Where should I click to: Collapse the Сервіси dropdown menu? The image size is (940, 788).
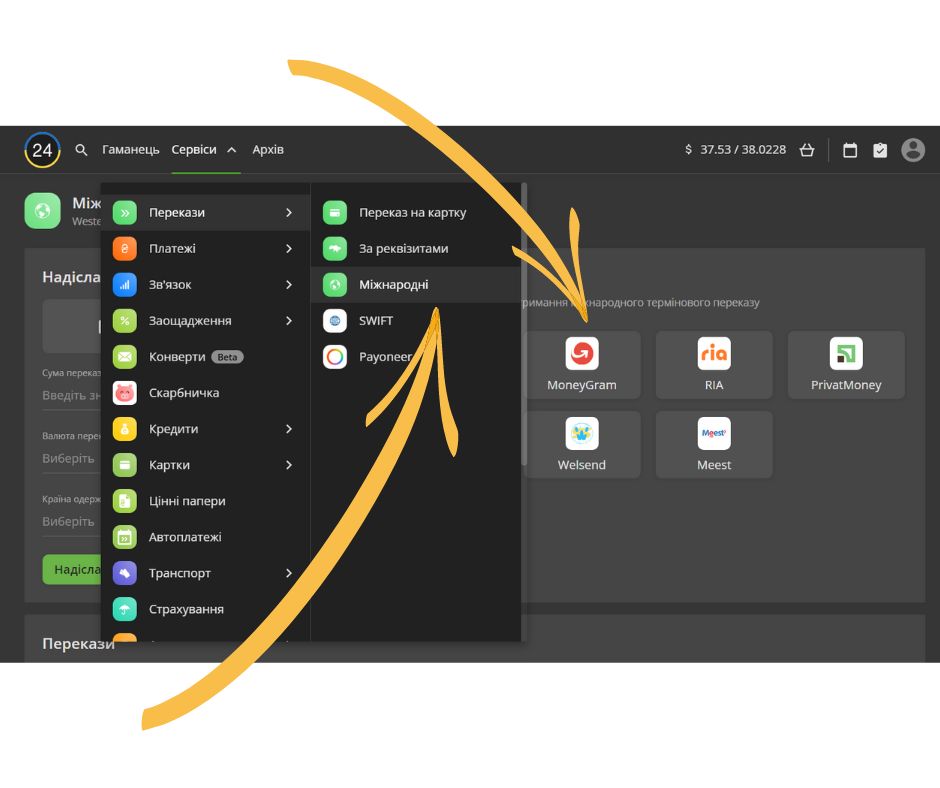(204, 150)
